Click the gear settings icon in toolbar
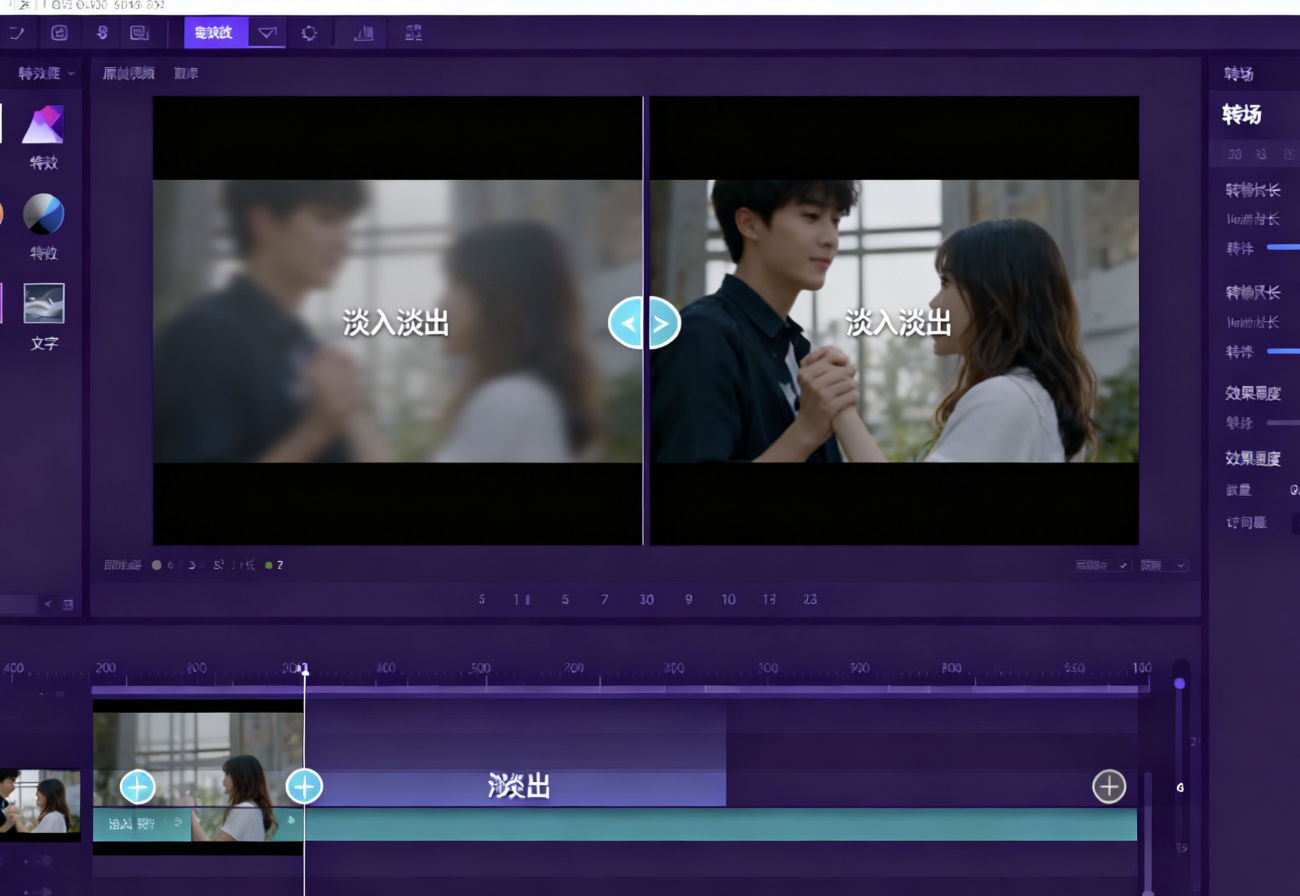The image size is (1300, 896). click(309, 33)
